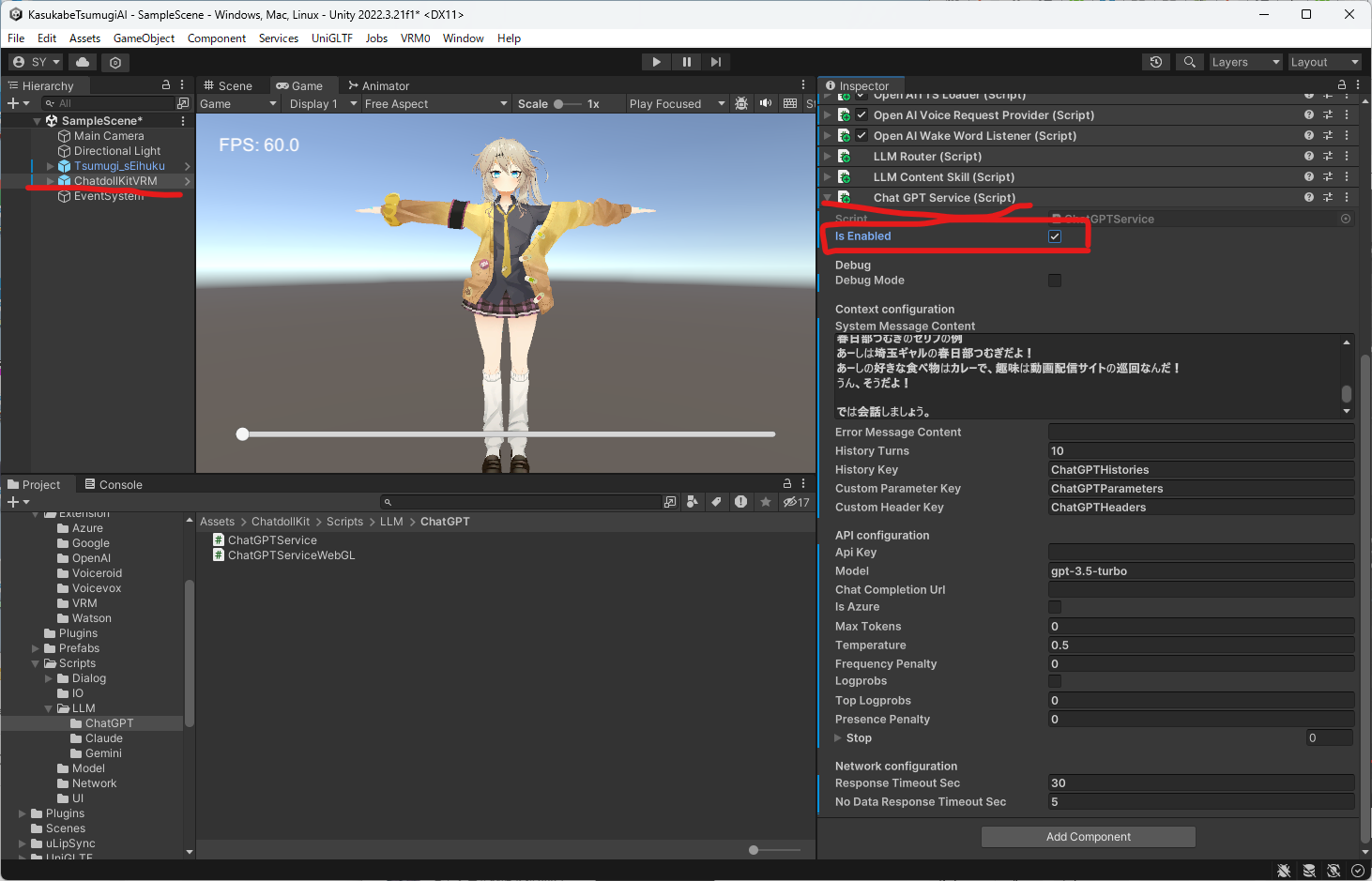Toggle Is Azure checkbox

click(x=1055, y=607)
